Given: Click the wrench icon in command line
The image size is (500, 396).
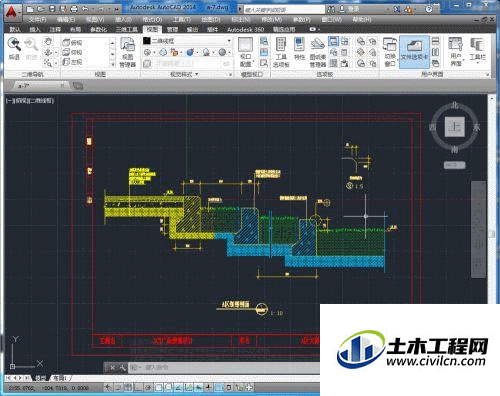Looking at the screenshot, I should (122, 368).
